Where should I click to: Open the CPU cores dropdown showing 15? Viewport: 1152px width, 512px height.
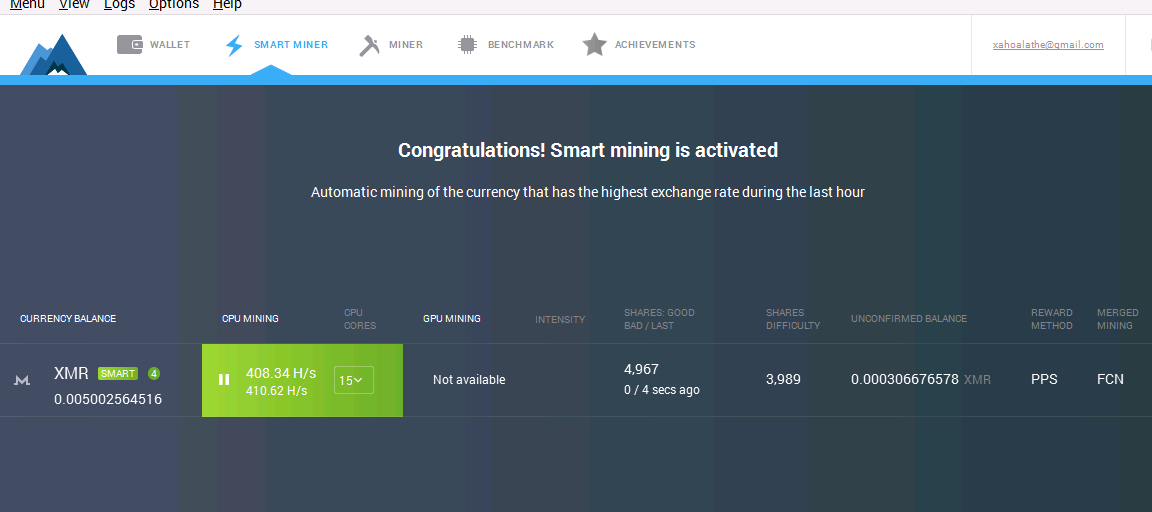(353, 380)
